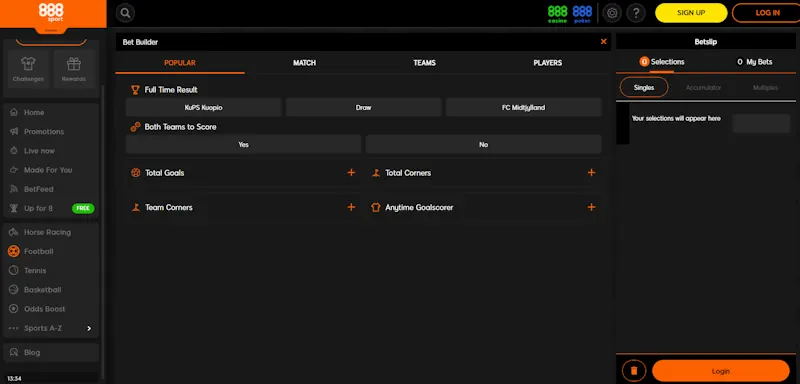The image size is (800, 384).
Task: Click the Promotions megaphone icon
Action: coord(14,132)
